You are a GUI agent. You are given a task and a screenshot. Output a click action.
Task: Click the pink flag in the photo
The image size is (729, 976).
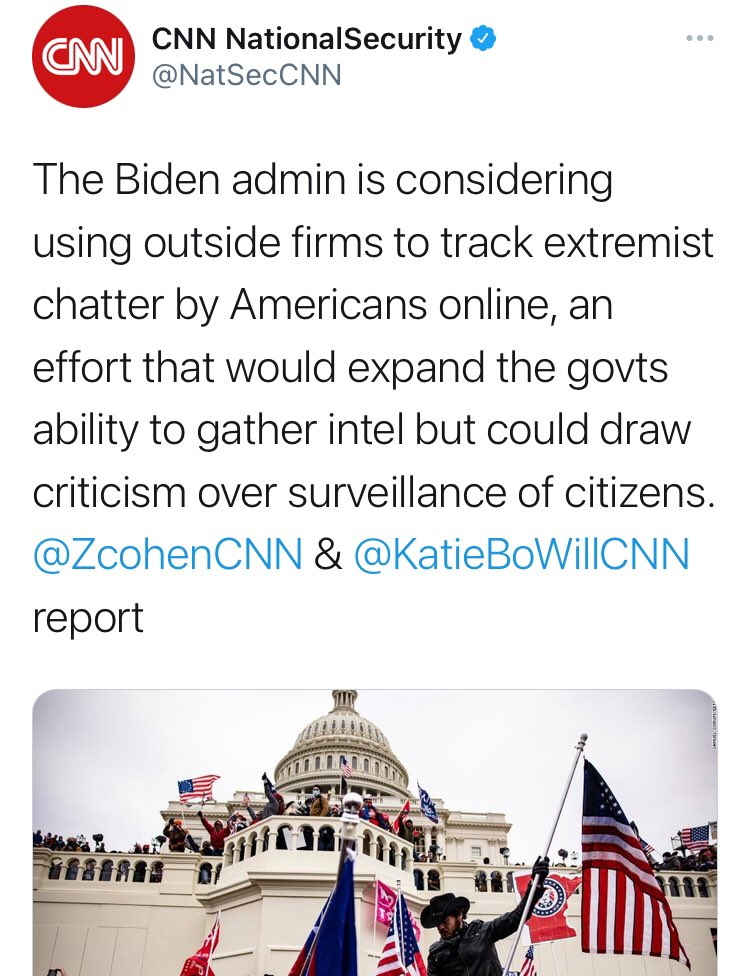(385, 903)
